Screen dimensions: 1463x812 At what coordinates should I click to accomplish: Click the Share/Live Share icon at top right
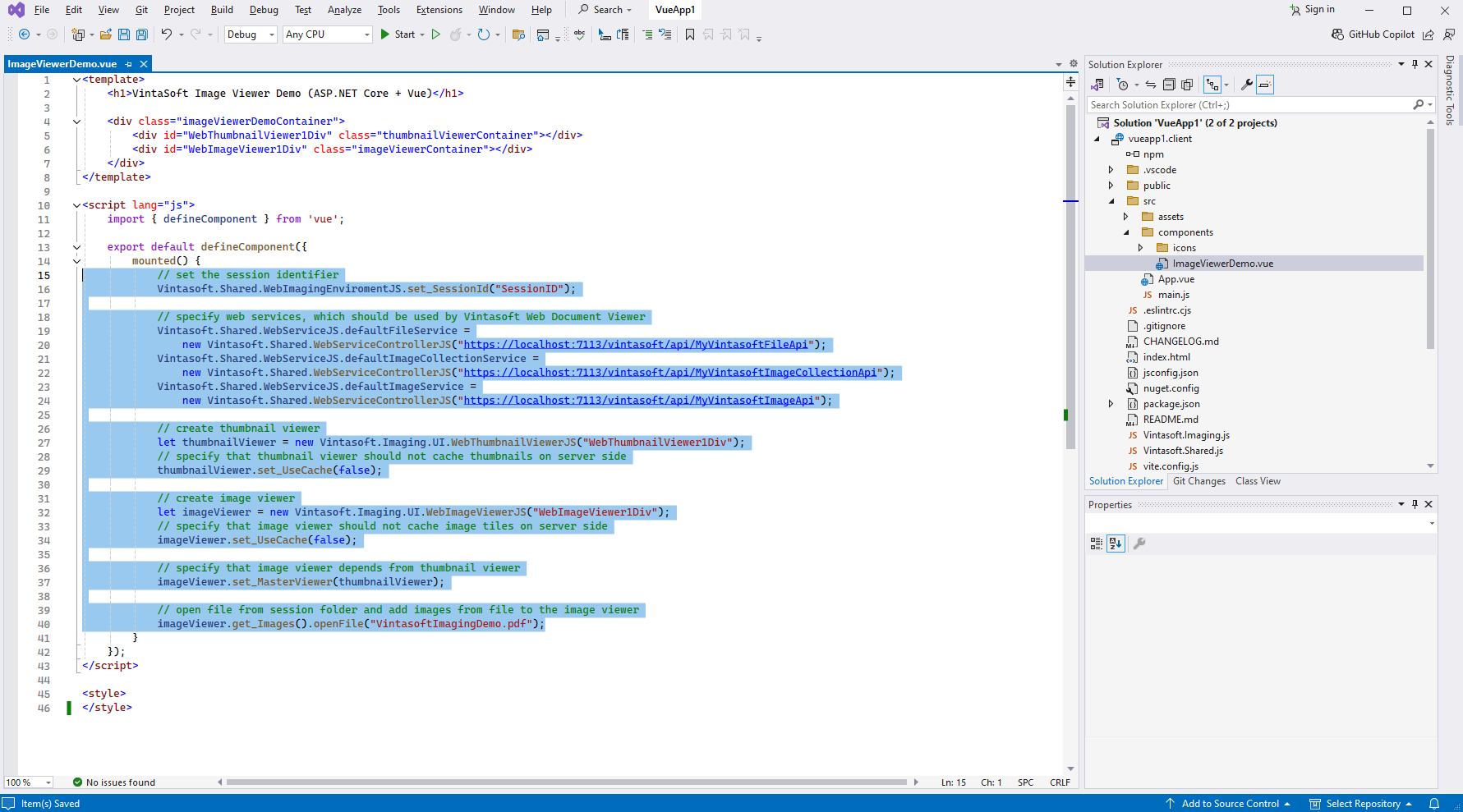[x=1428, y=34]
